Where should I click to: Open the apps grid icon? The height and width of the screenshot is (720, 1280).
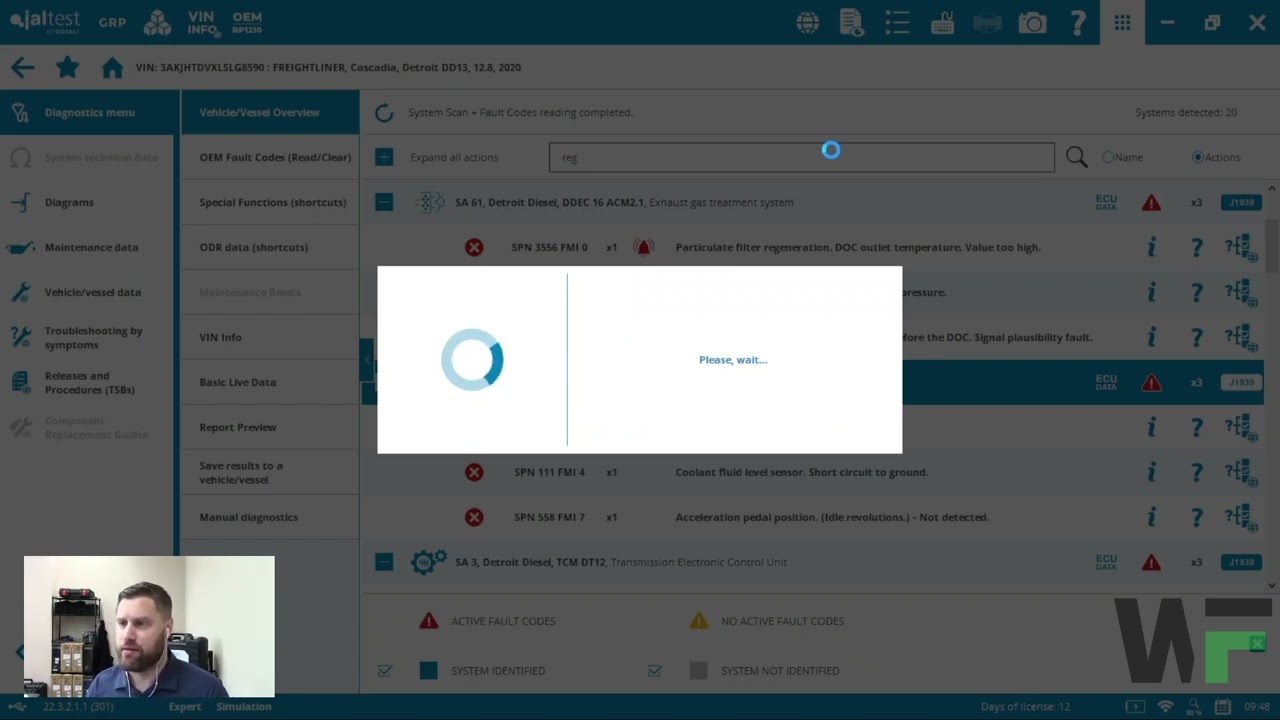pos(1122,22)
